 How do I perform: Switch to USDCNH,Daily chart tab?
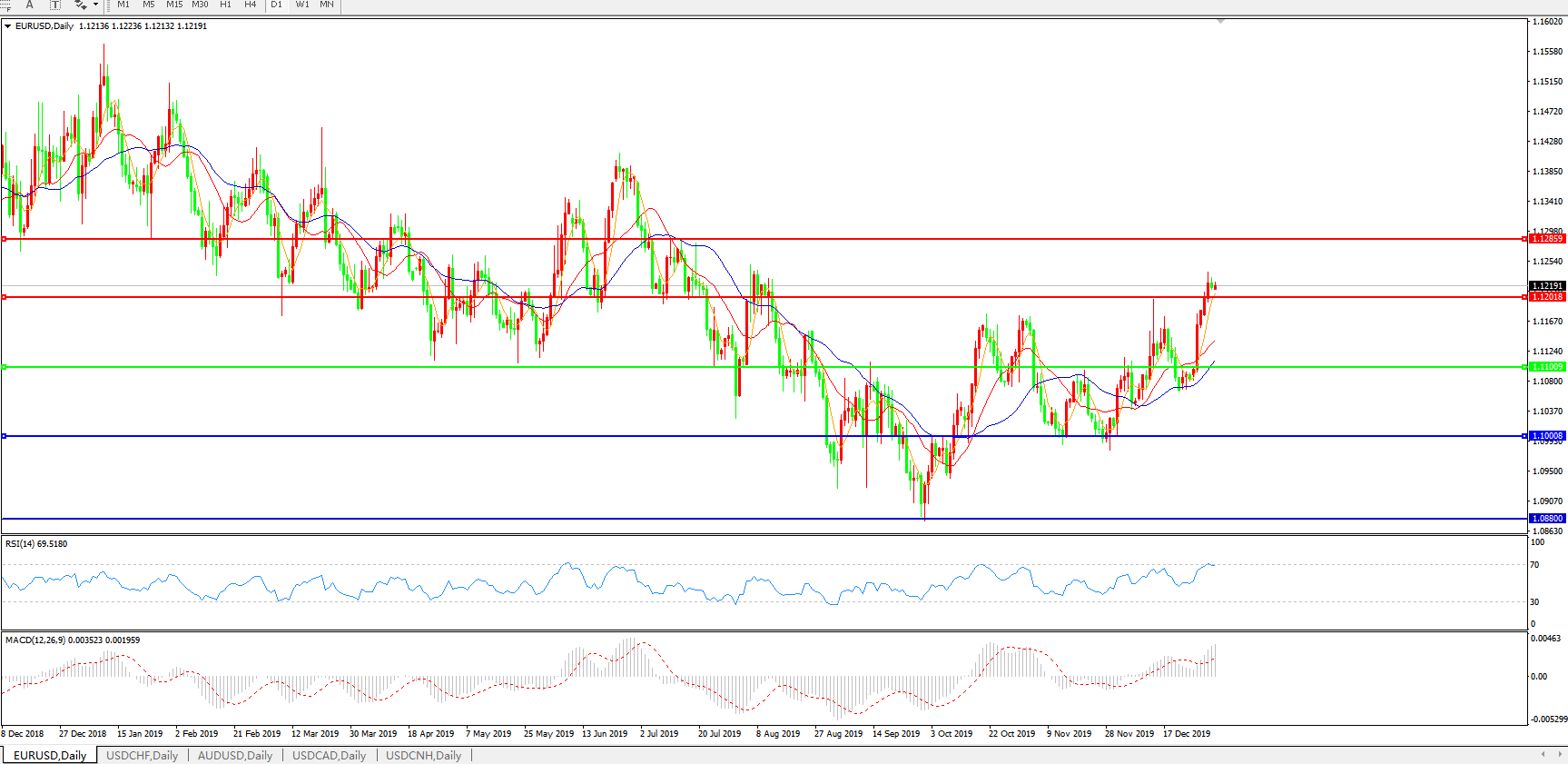click(423, 755)
